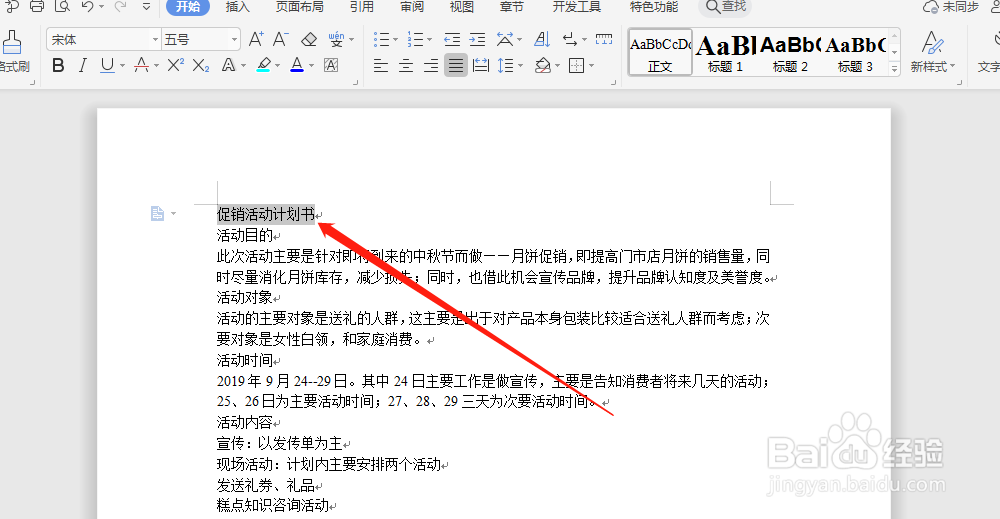
Task: Click the phonetic guide (wén) icon
Action: pos(336,40)
